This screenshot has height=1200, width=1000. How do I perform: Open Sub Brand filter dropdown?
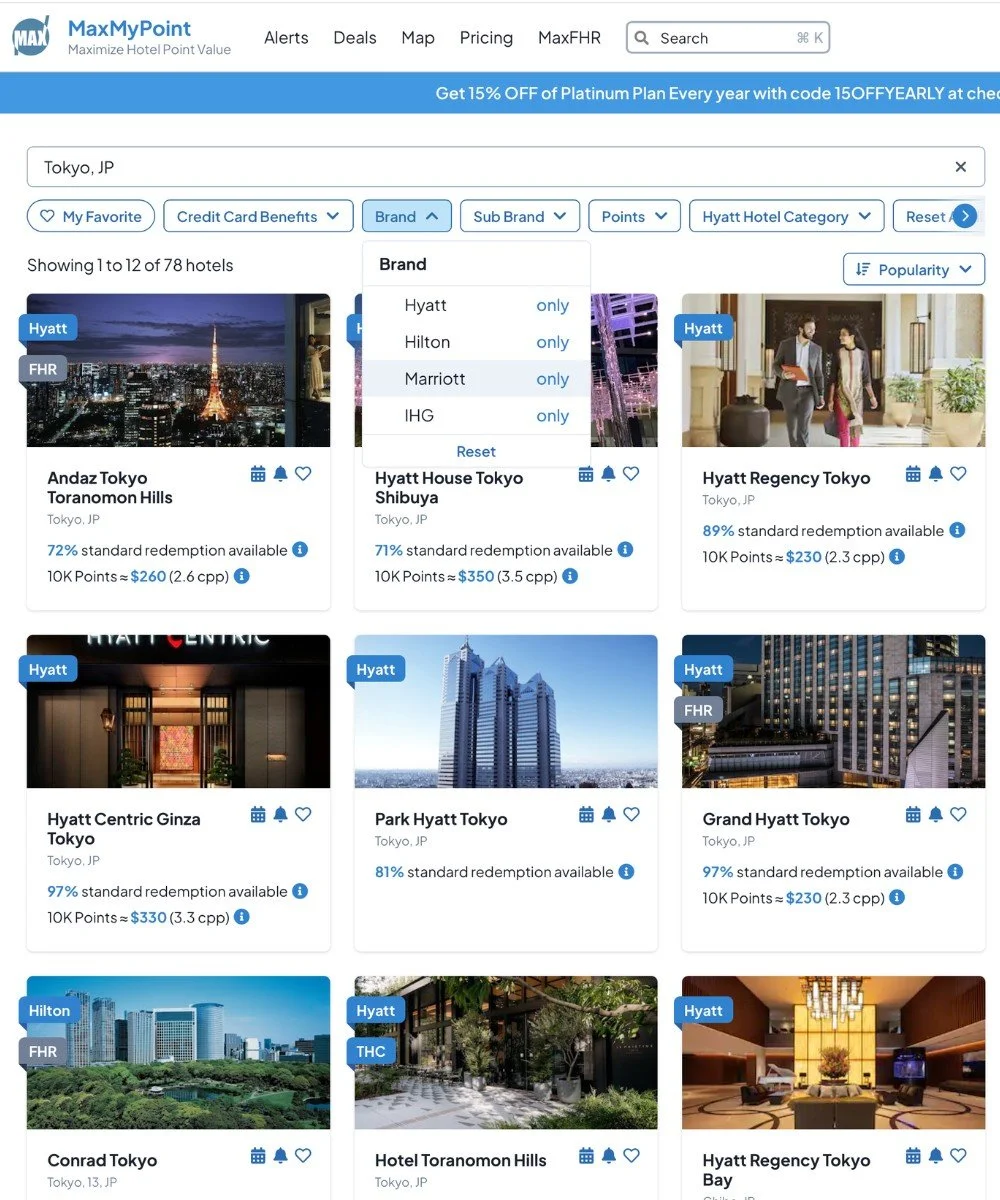[x=520, y=217]
